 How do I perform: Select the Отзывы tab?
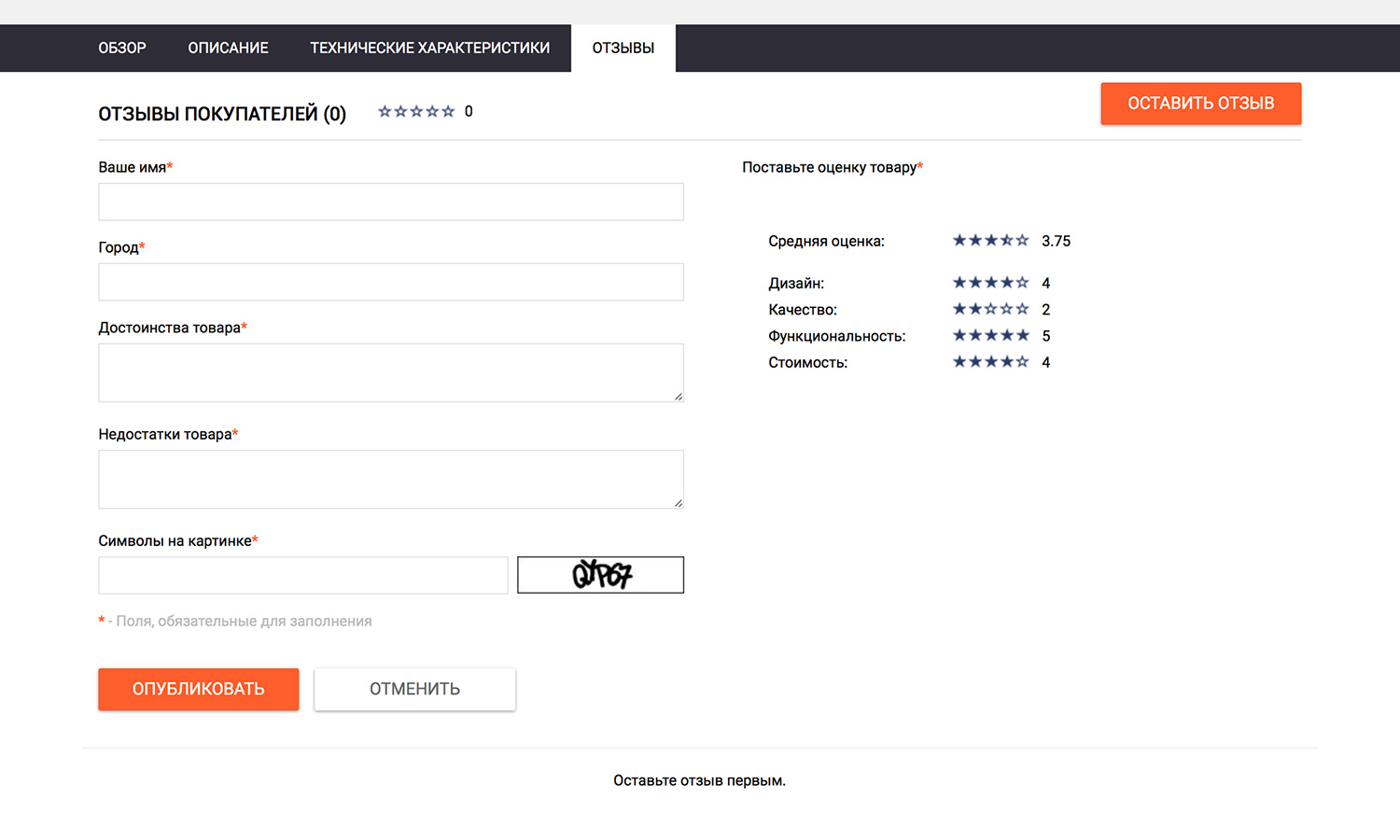tap(623, 49)
